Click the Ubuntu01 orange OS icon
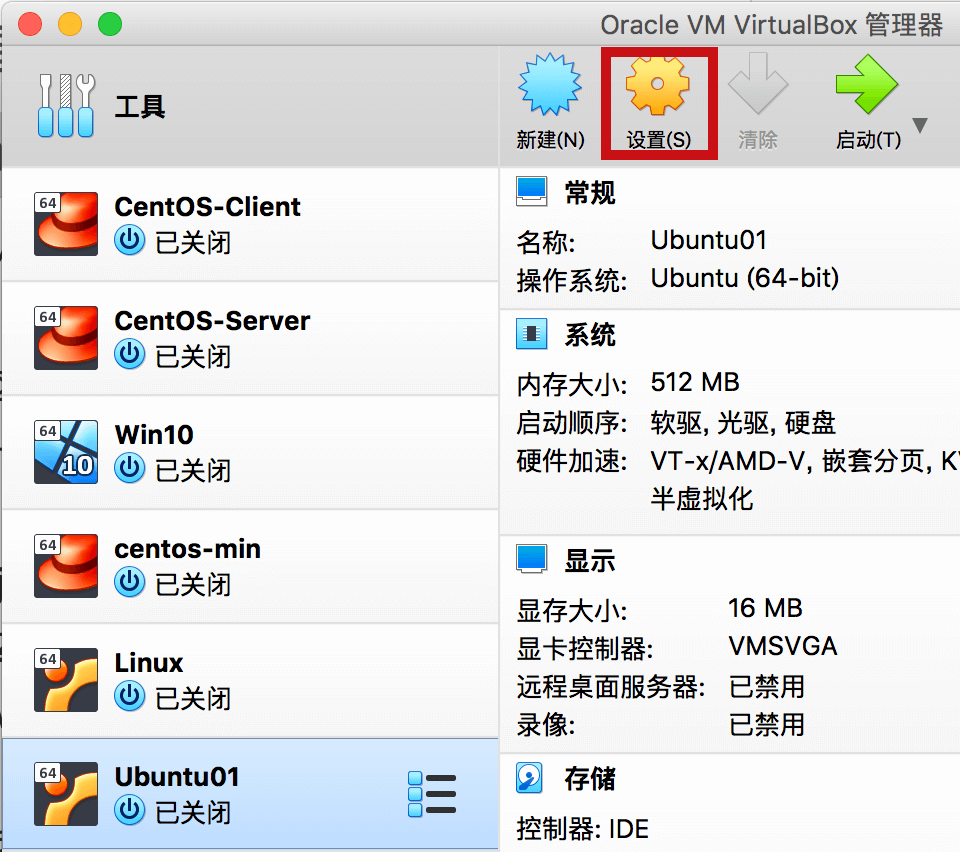The width and height of the screenshot is (960, 852). tap(66, 793)
